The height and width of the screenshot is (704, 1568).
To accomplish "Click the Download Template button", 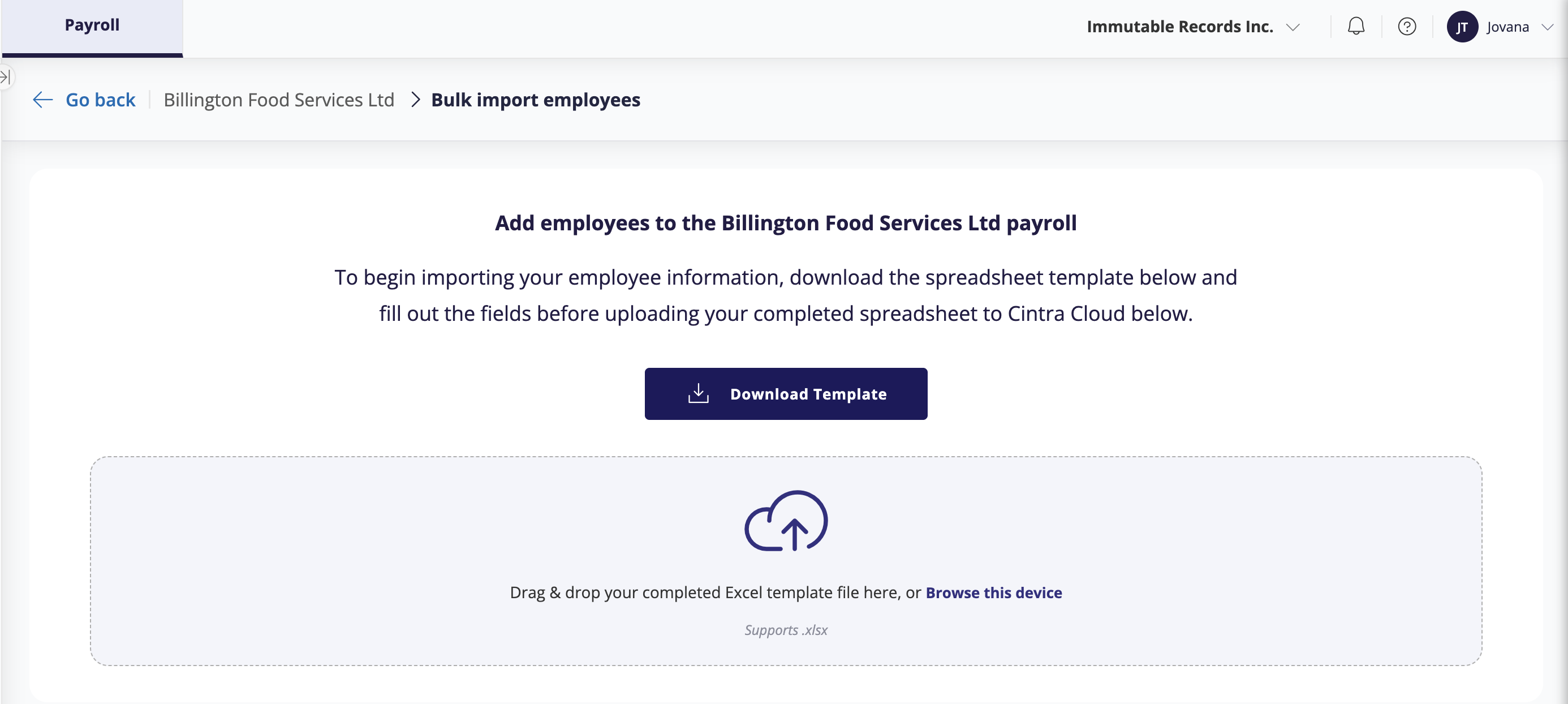I will pos(785,394).
